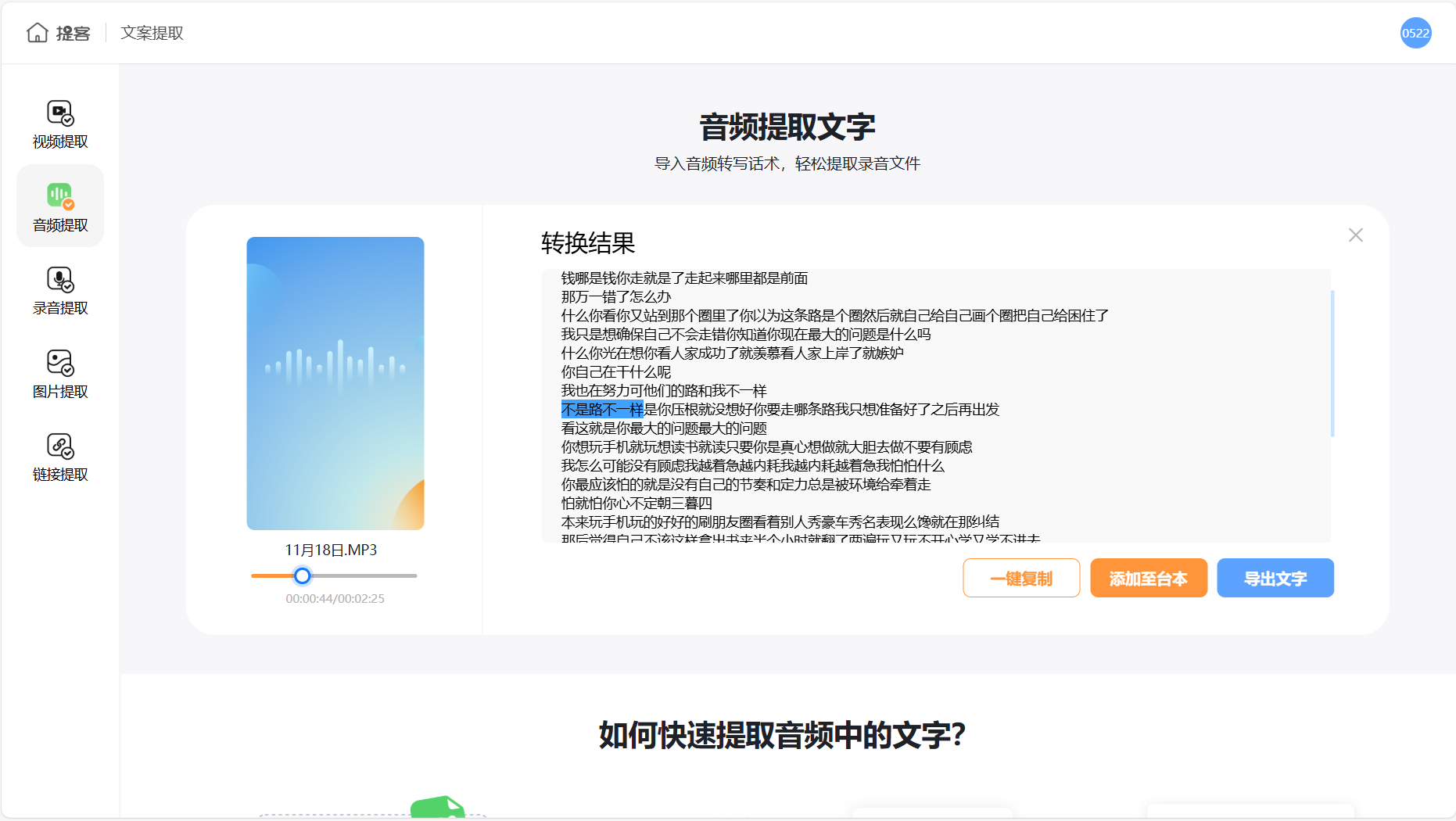1456x821 pixels.
Task: Open the 链接提取 link icon
Action: coord(60,446)
